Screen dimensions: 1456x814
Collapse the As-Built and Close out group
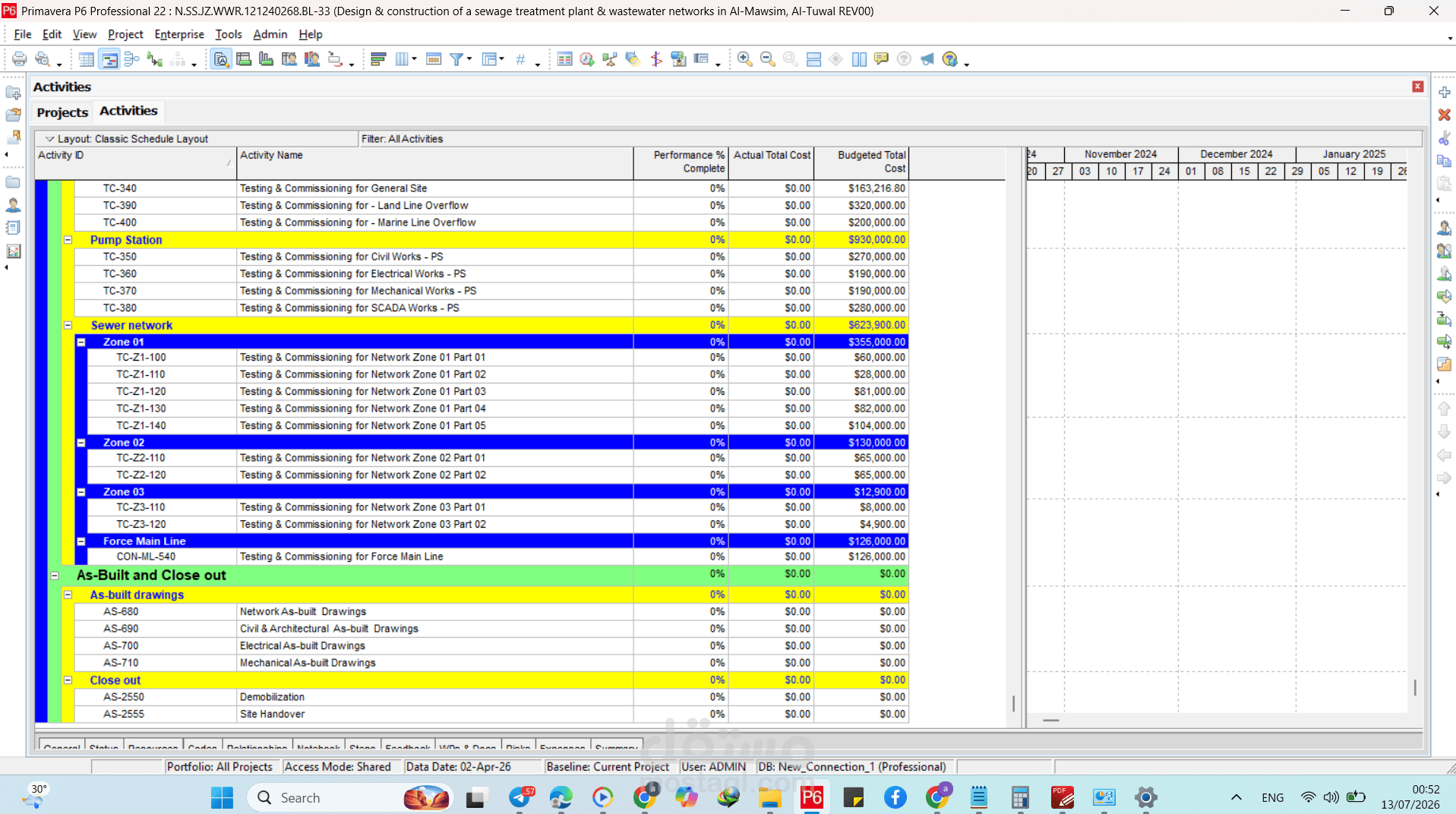[x=55, y=576]
